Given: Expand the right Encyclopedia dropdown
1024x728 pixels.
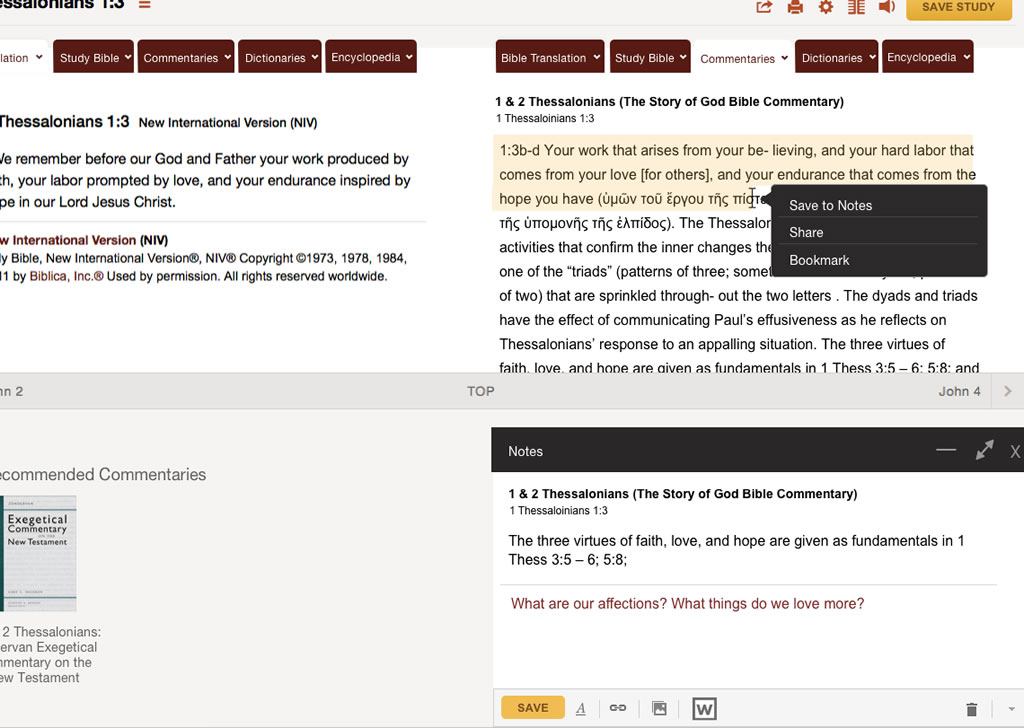Looking at the screenshot, I should (x=928, y=58).
